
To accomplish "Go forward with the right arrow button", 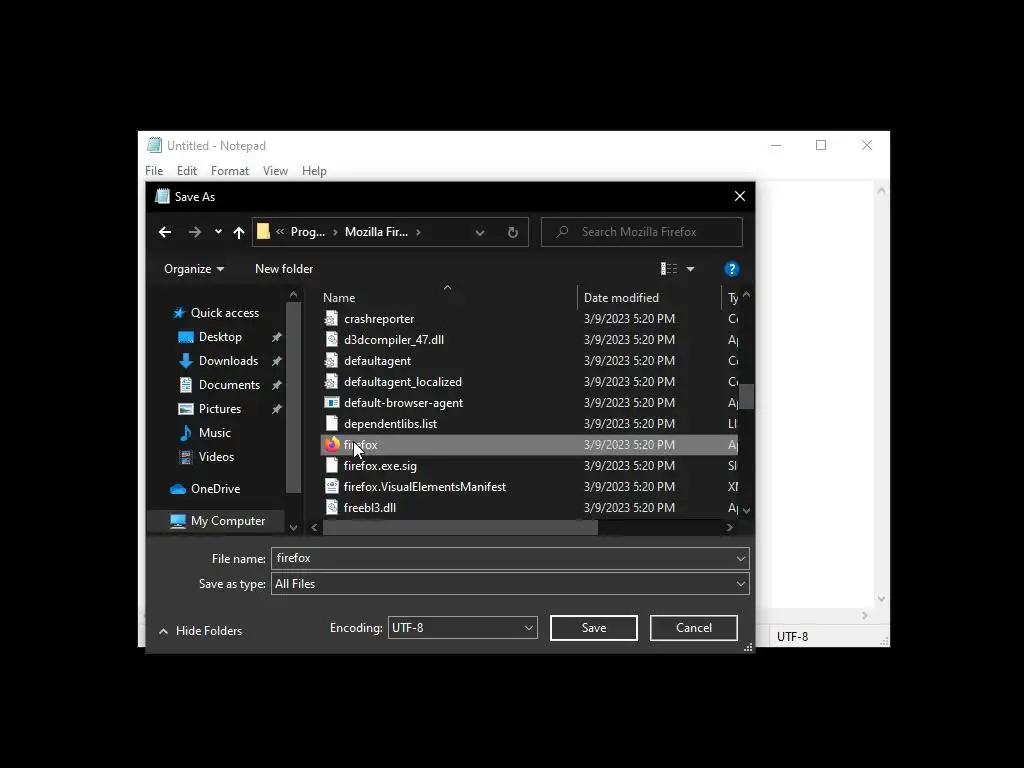I will point(195,232).
